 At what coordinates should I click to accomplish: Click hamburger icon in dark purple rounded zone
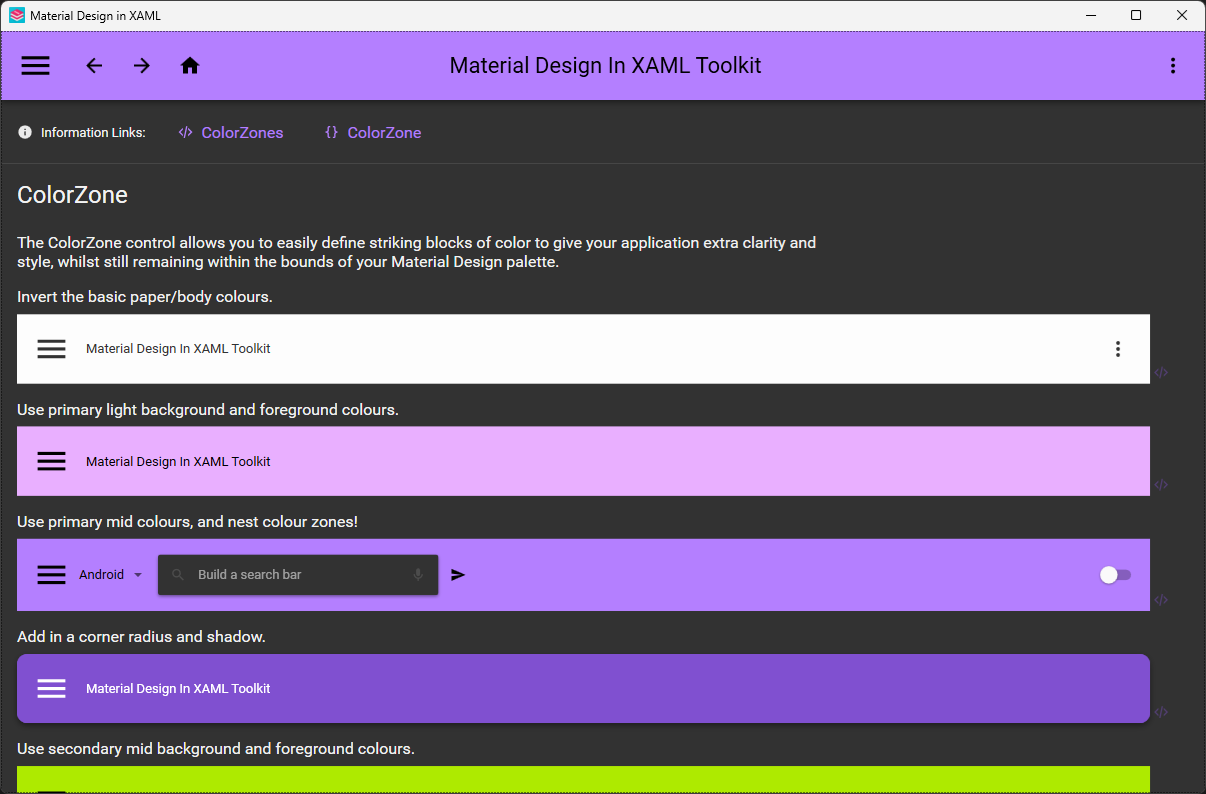(x=52, y=689)
